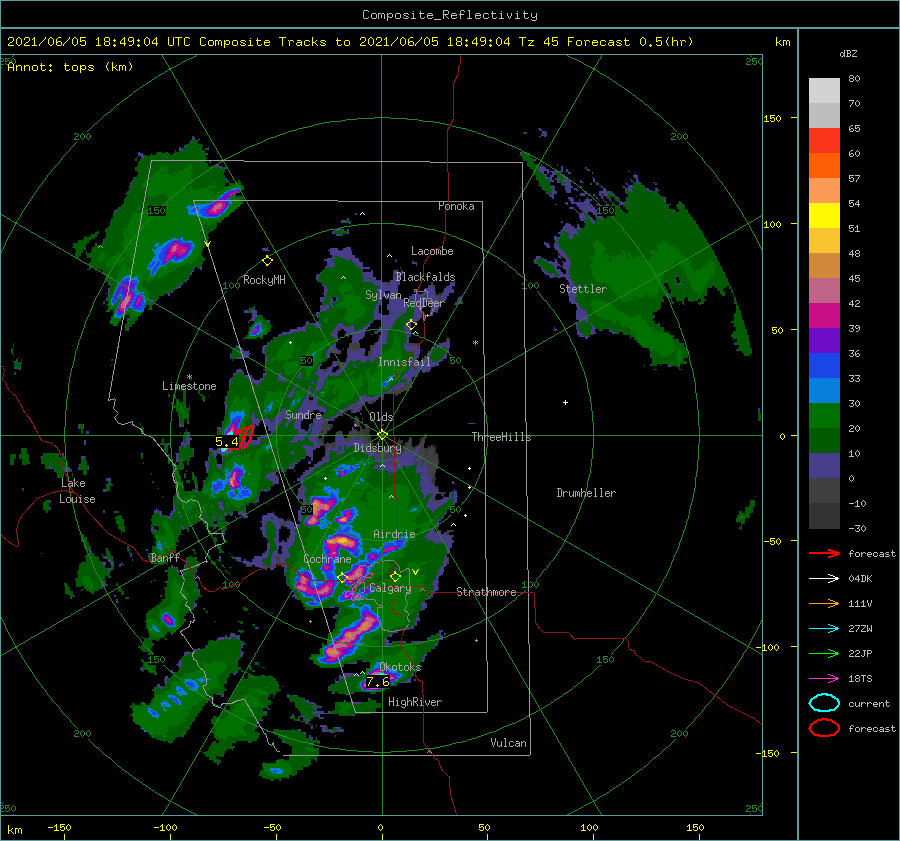This screenshot has width=900, height=841.
Task: Select the cyan 27ZW arrow legend icon
Action: [824, 629]
